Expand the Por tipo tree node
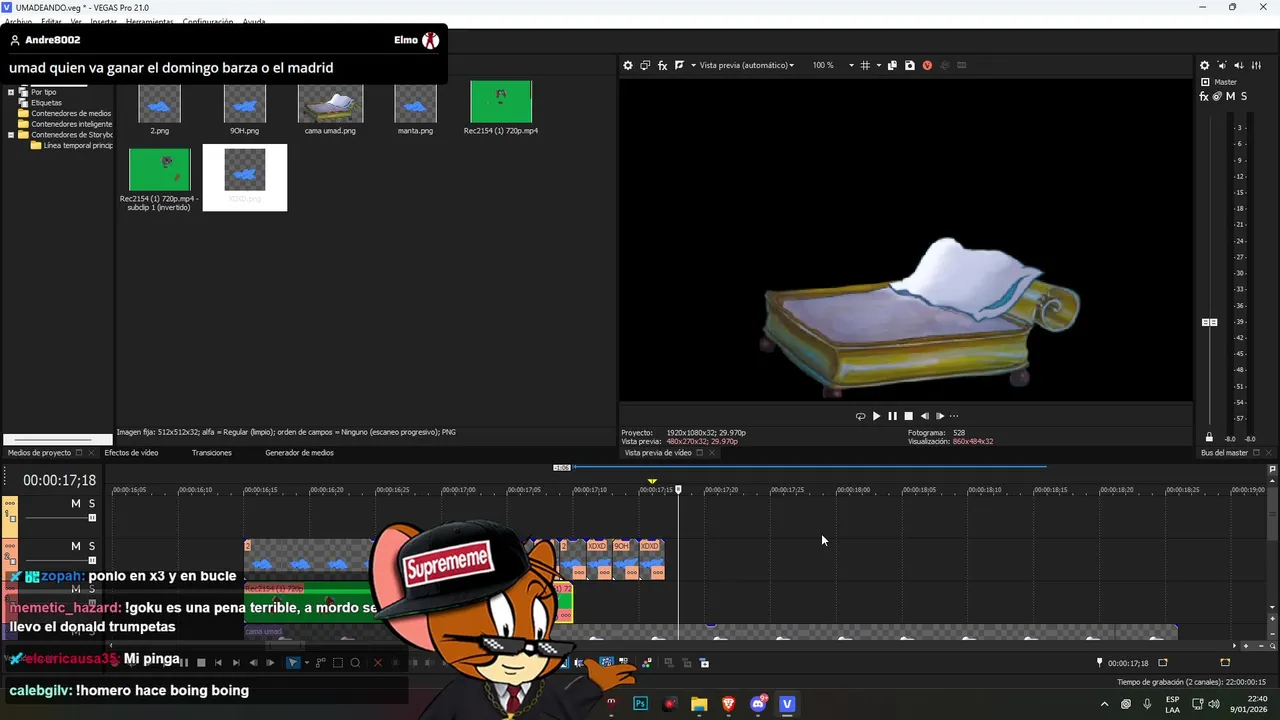 coord(11,92)
